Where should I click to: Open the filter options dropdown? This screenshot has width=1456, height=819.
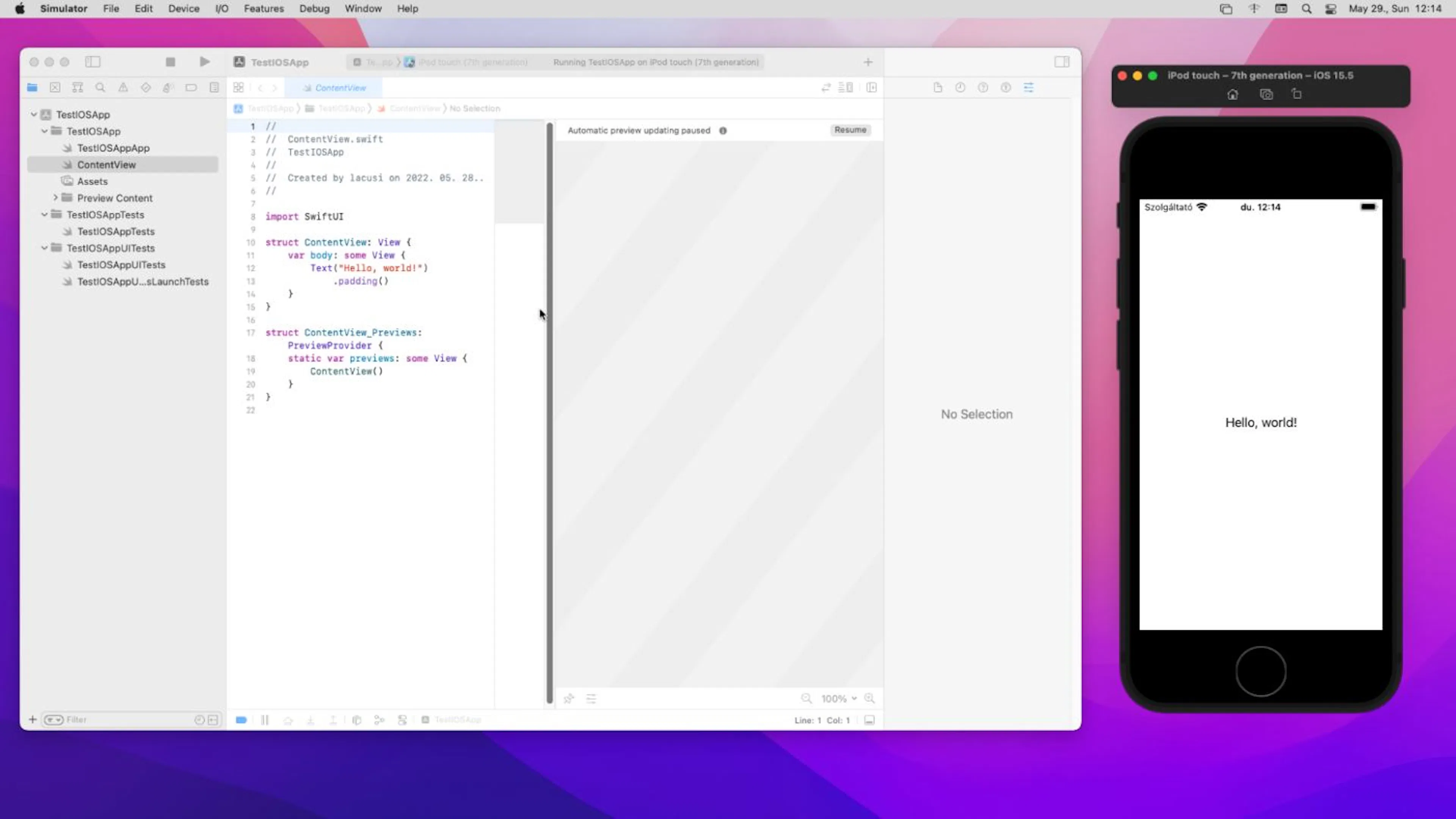(54, 720)
